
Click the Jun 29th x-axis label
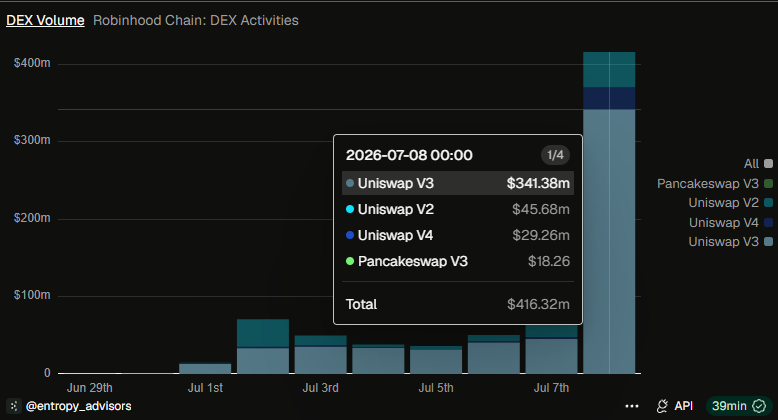[90, 388]
